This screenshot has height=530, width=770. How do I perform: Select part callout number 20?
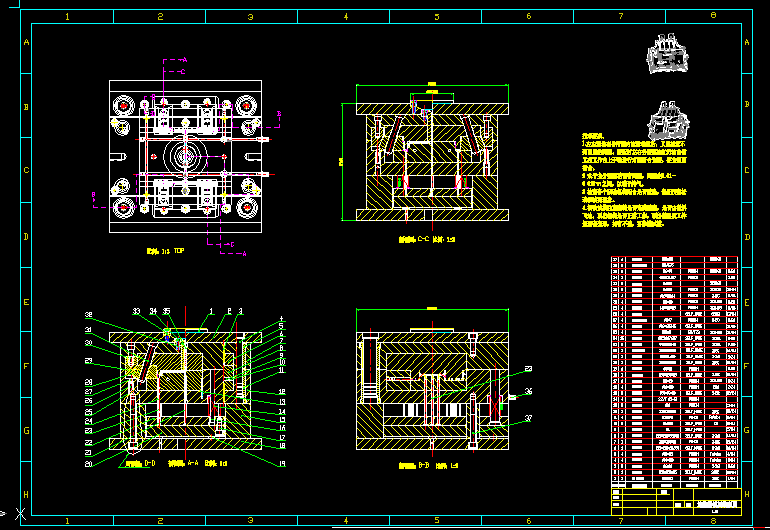[88, 464]
